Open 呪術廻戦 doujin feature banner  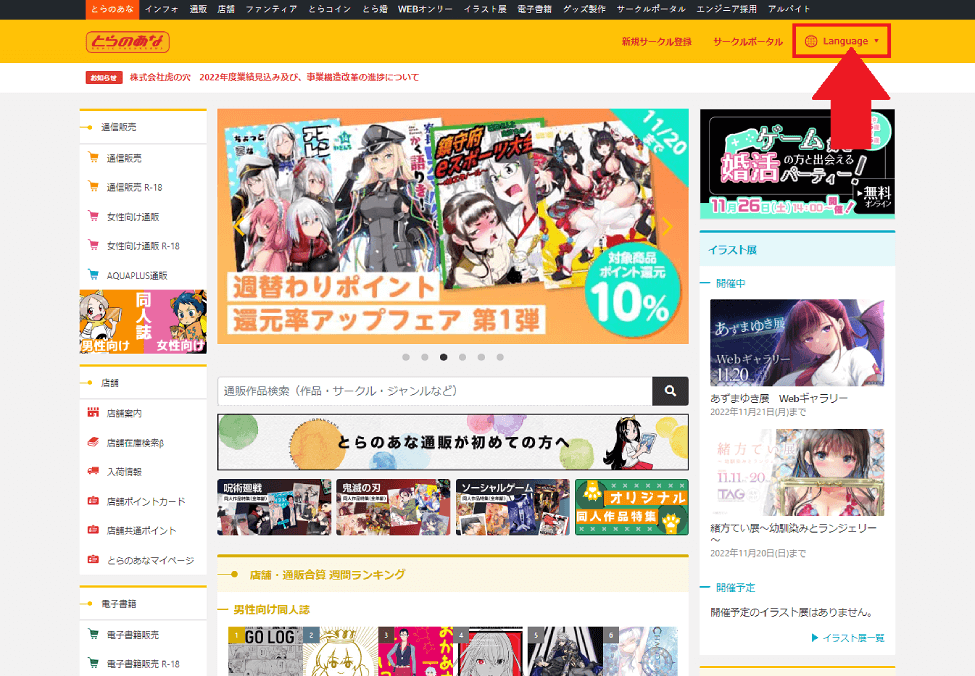click(274, 507)
